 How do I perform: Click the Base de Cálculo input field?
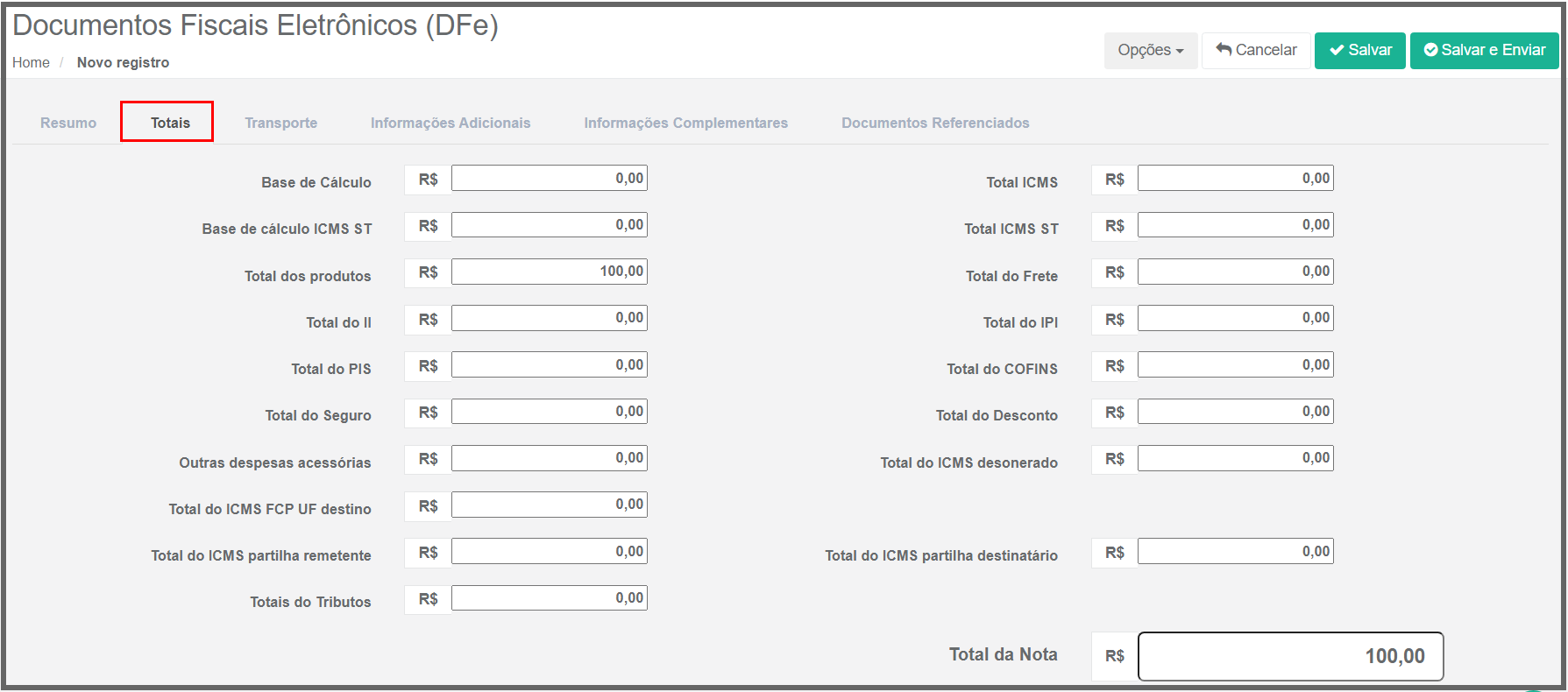(549, 179)
